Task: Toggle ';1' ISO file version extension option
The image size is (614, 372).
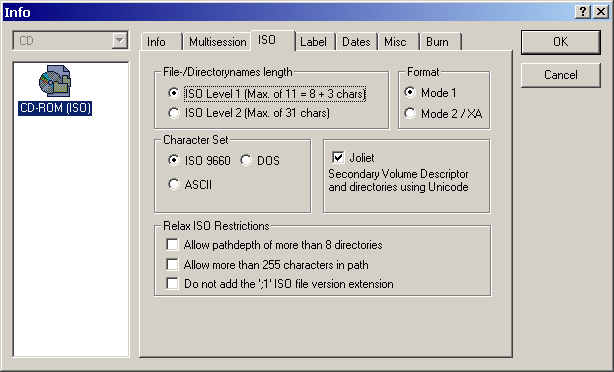Action: pos(280,284)
